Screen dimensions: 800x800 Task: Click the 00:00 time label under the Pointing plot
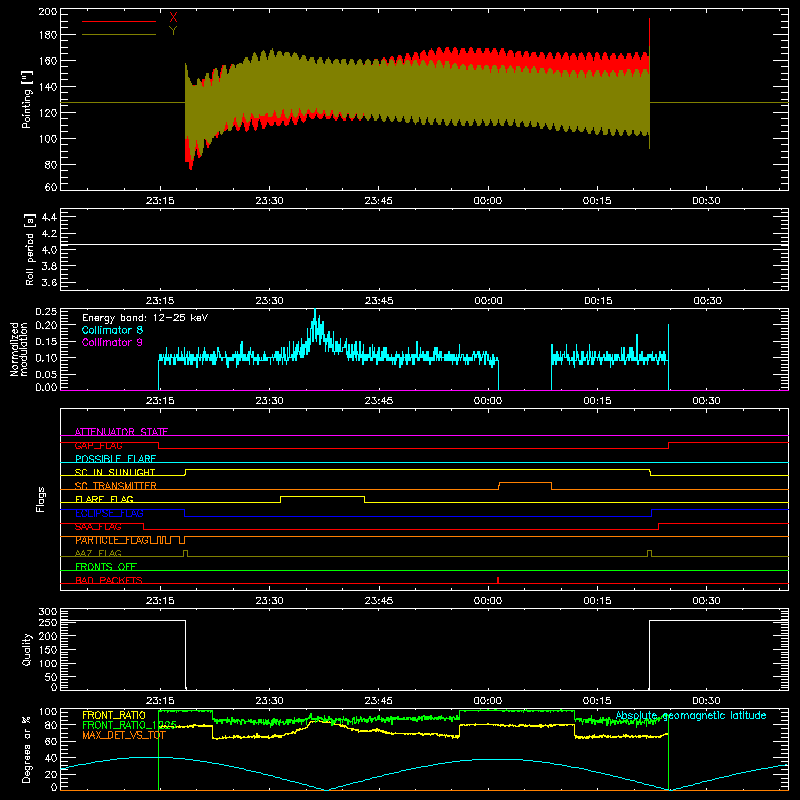click(x=488, y=201)
